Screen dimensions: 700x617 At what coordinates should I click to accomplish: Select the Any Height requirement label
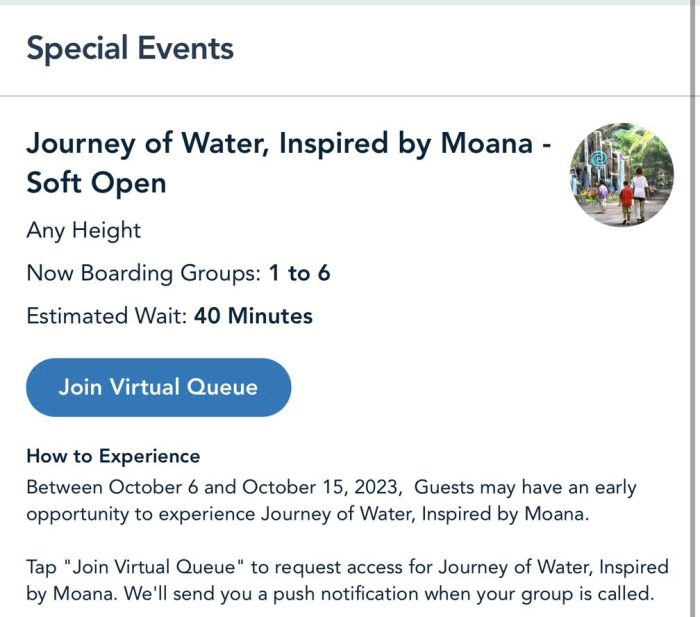coord(83,231)
